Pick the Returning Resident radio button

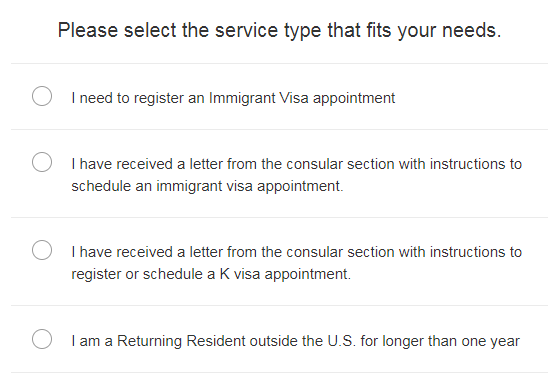click(42, 339)
